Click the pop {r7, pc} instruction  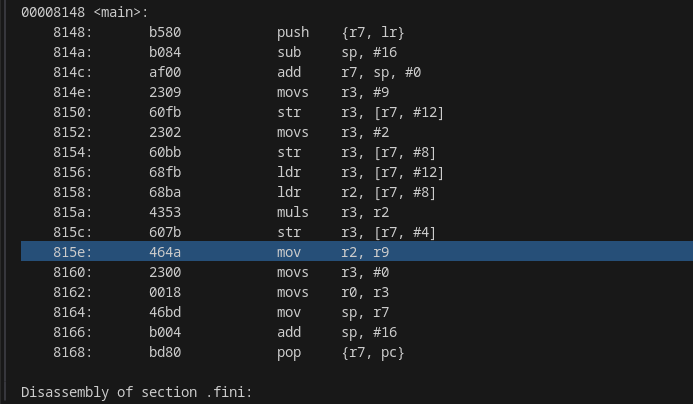(340, 352)
